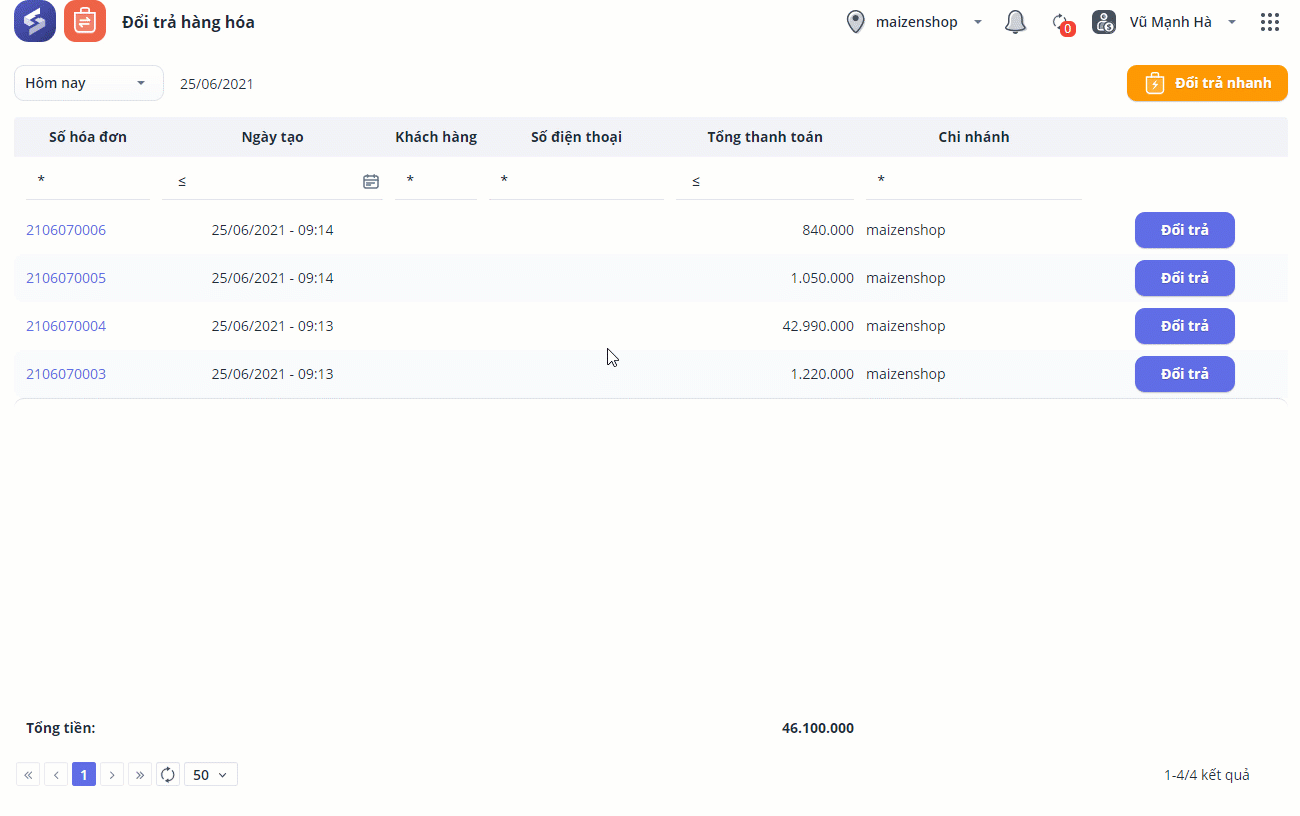Focus the Số điện thoại filter field
This screenshot has width=1300, height=816.
click(x=576, y=181)
